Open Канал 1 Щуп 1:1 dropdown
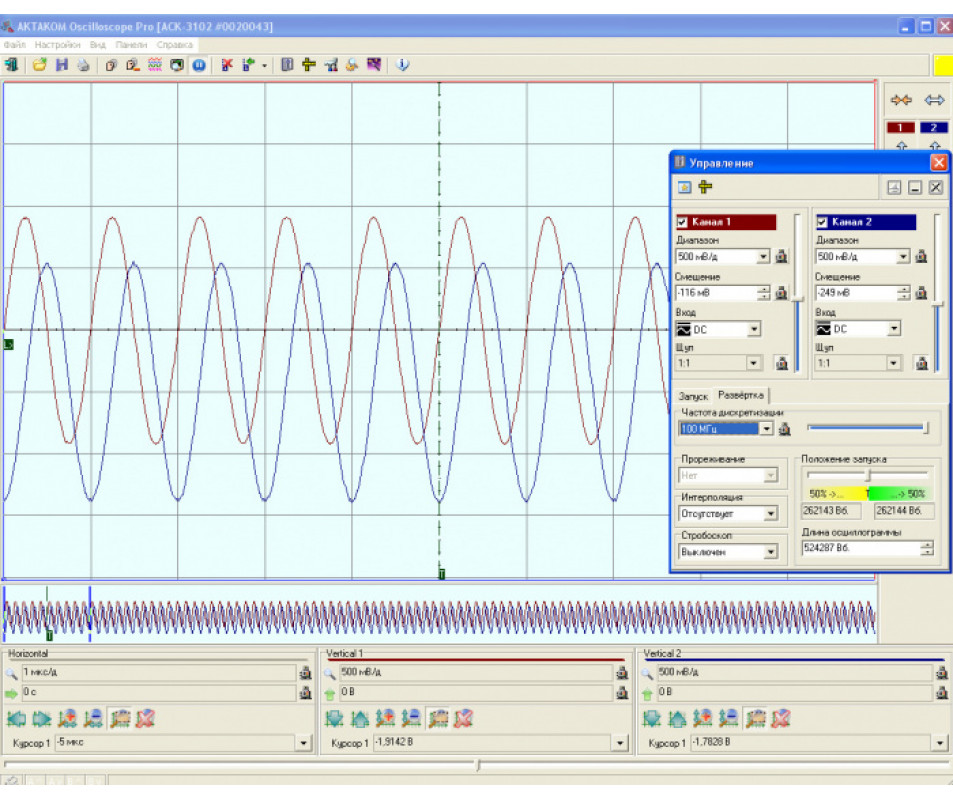Screen dimensions: 953x800 753,363
